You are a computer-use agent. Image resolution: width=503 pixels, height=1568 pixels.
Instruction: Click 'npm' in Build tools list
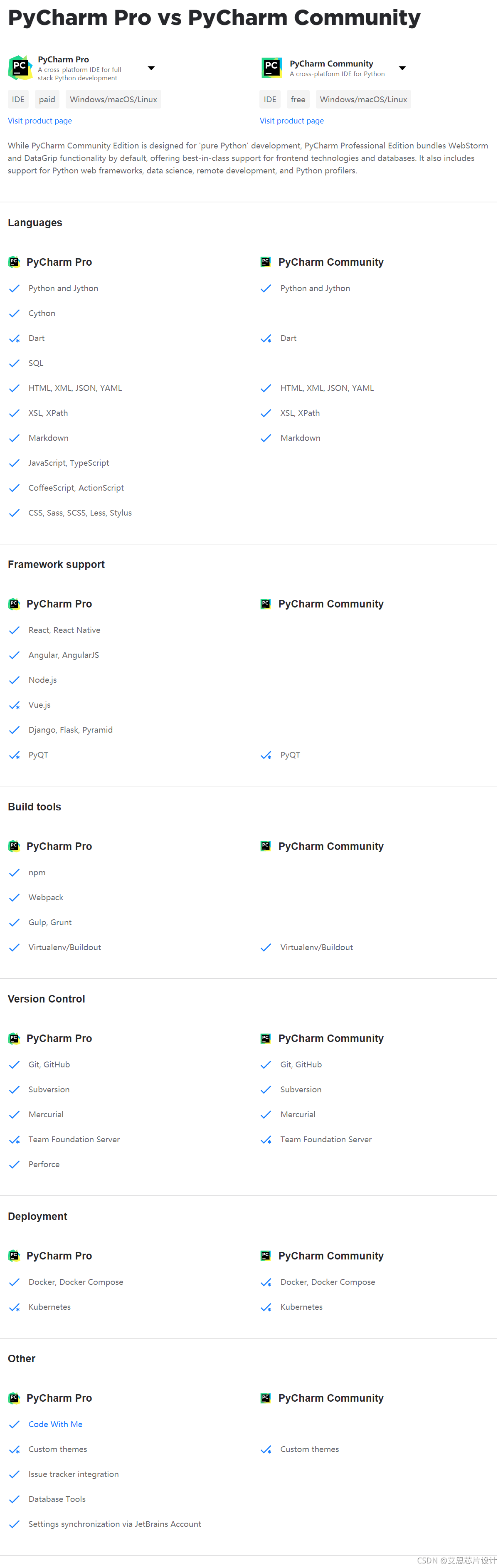pyautogui.click(x=37, y=873)
